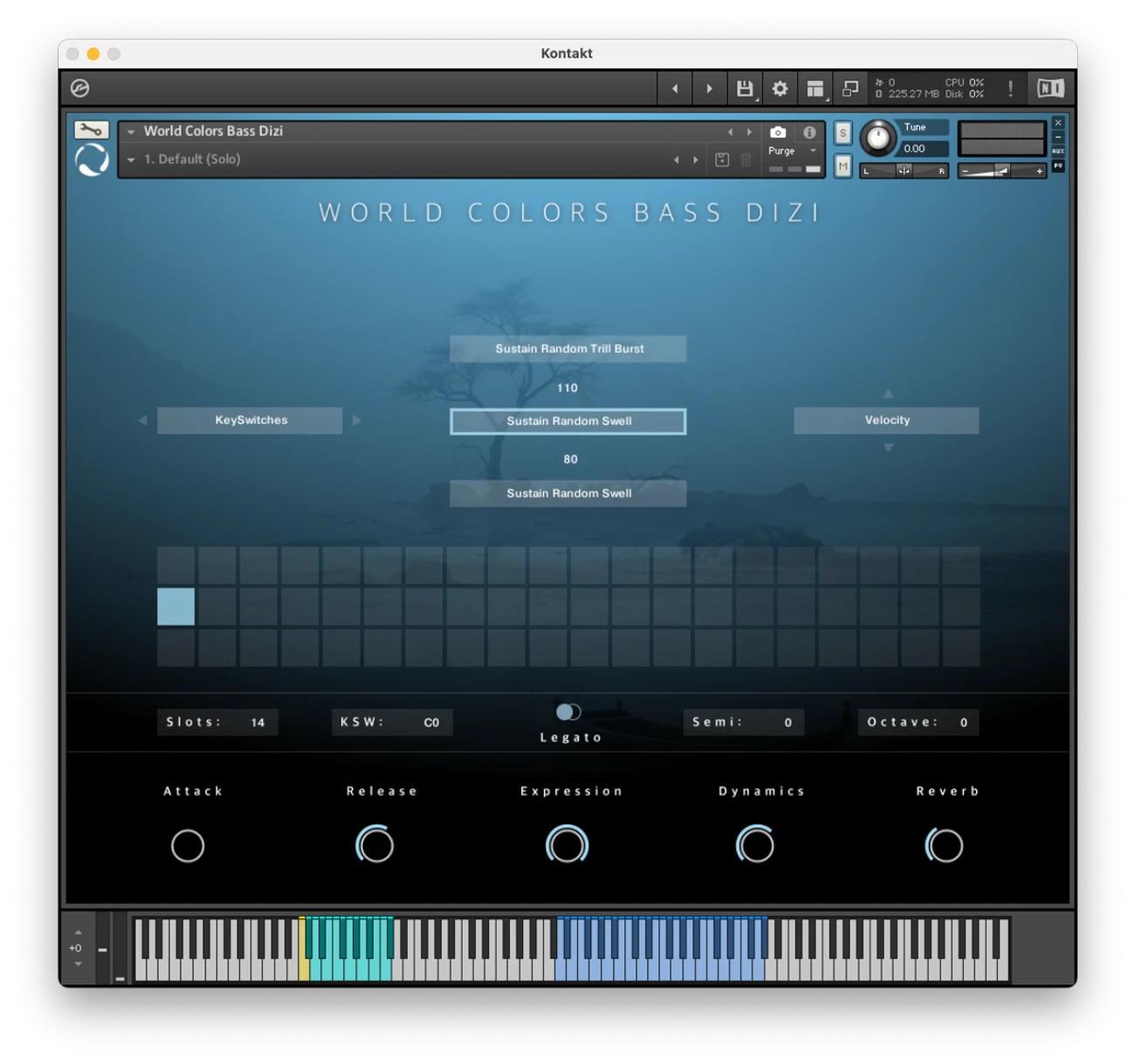Screen dimensions: 1135x1064
Task: Select the bottom Sustain Random Swell articulation
Action: pos(568,494)
